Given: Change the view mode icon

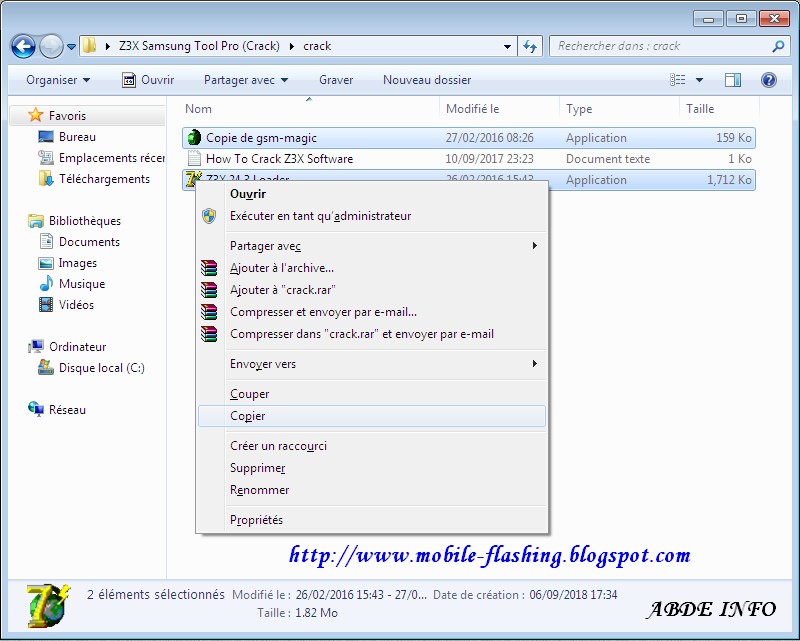Looking at the screenshot, I should (678, 80).
